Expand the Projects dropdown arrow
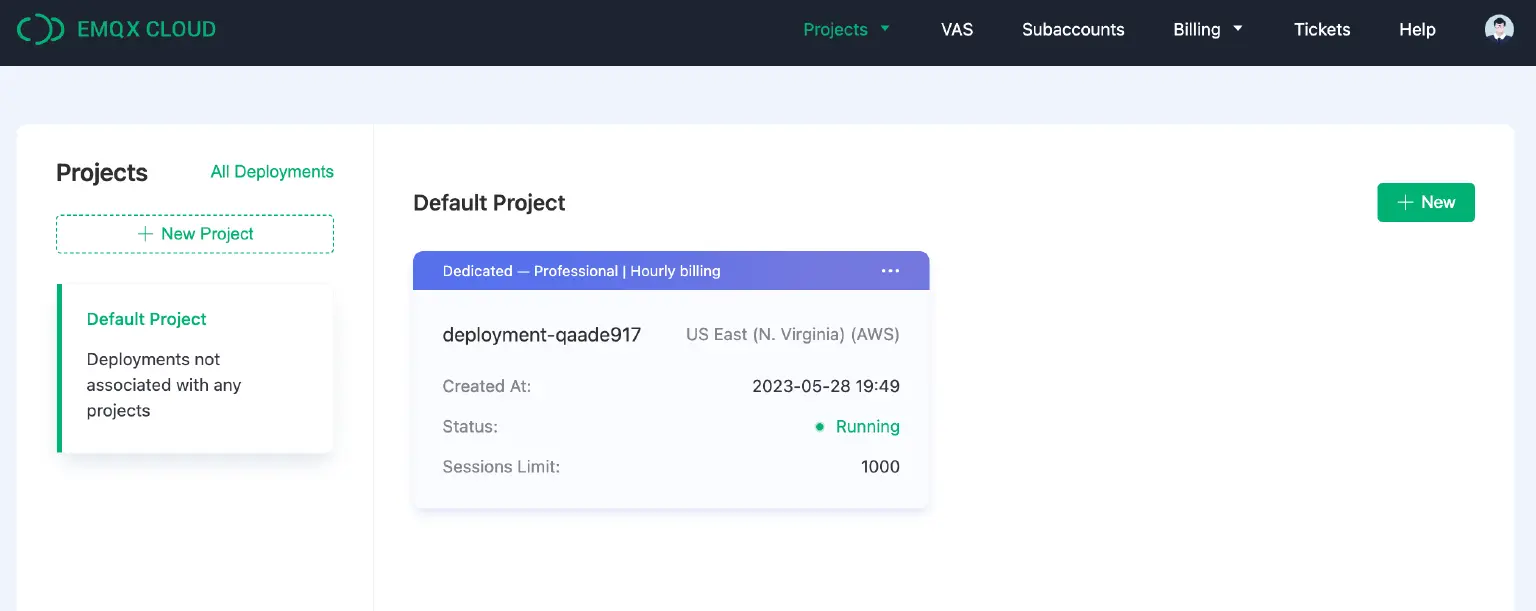The image size is (1536, 611). (885, 29)
